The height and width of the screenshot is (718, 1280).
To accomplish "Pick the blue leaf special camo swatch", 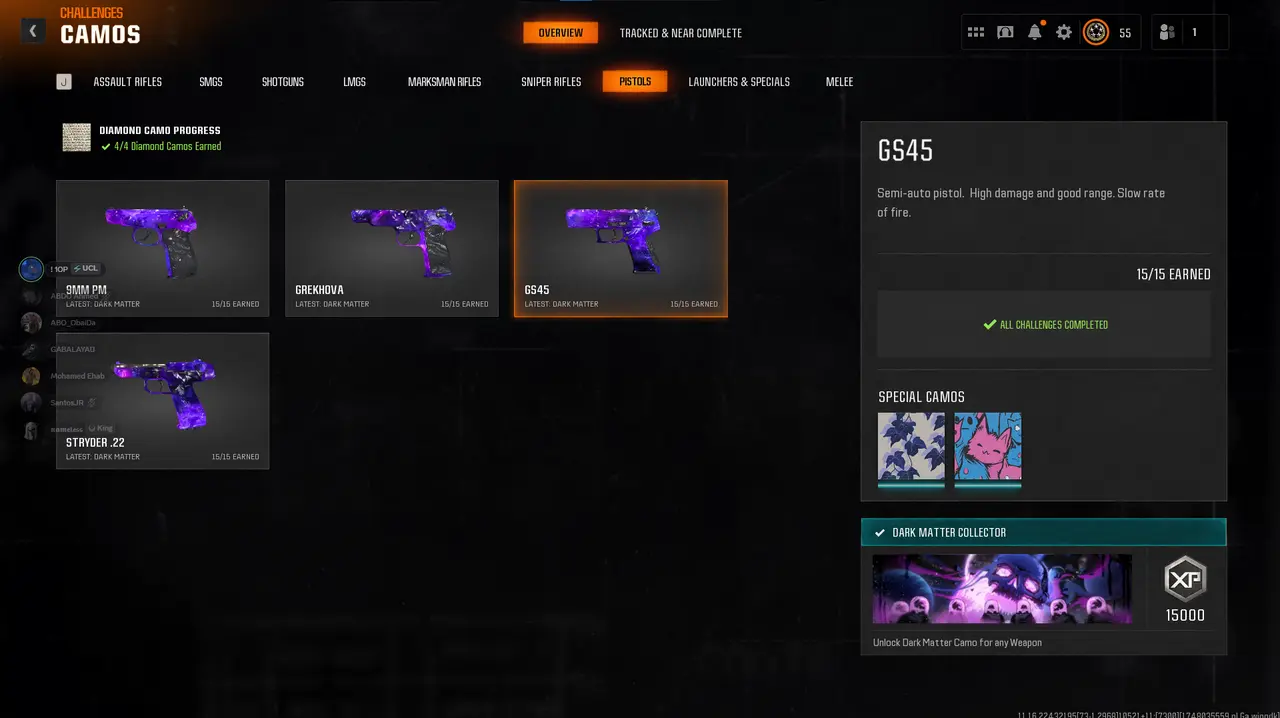I will pos(911,447).
